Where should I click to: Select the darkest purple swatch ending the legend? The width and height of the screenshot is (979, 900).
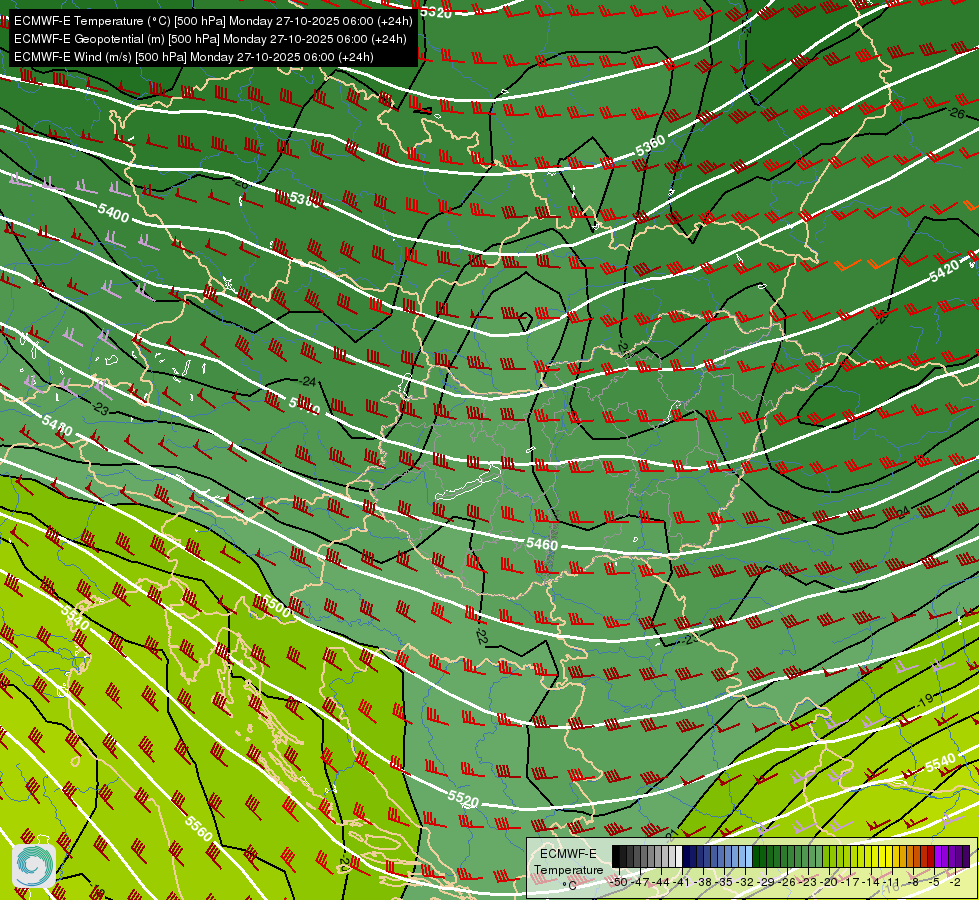pos(966,856)
